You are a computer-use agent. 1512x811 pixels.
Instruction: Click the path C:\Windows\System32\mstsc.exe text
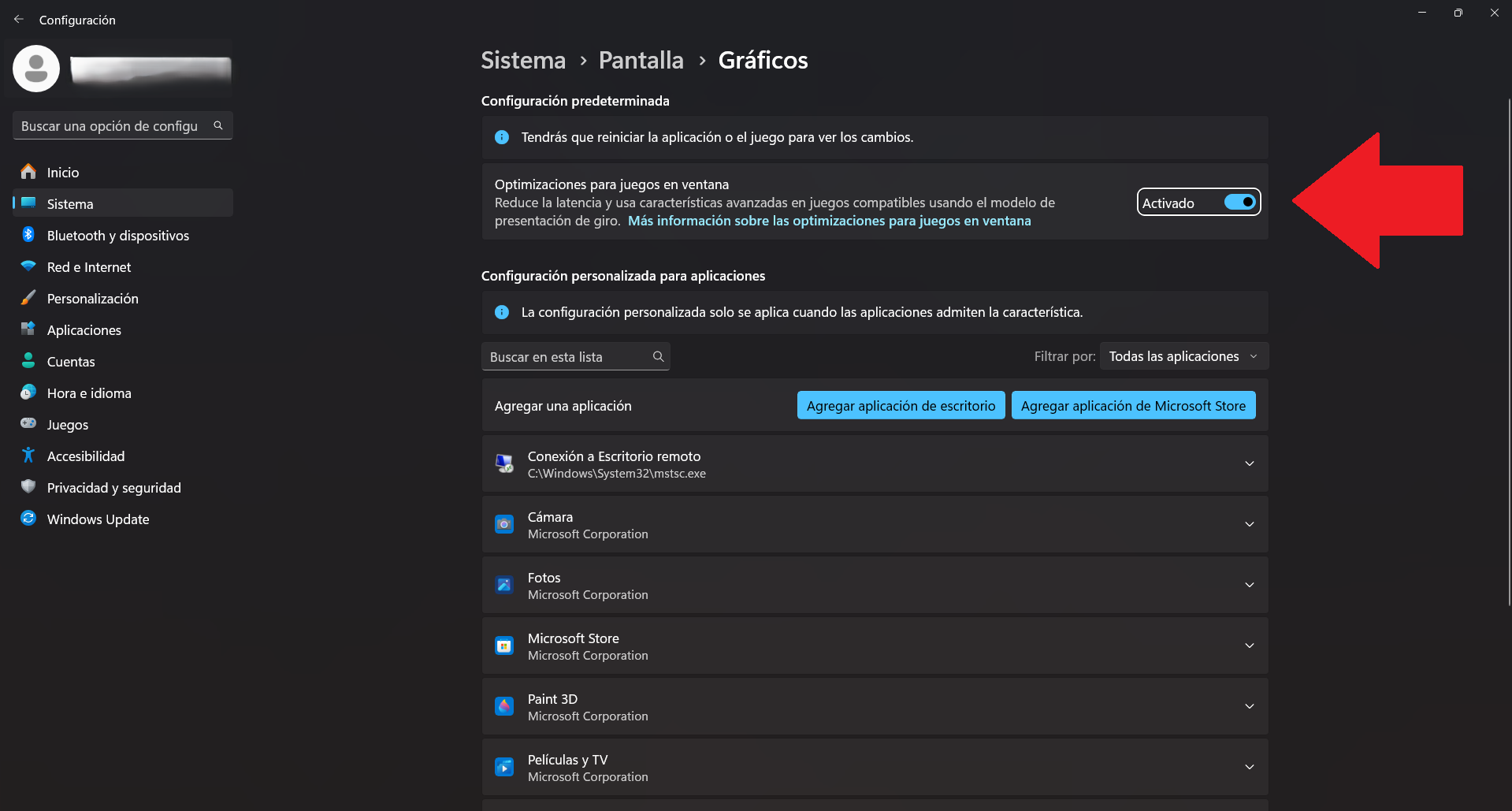pyautogui.click(x=616, y=474)
